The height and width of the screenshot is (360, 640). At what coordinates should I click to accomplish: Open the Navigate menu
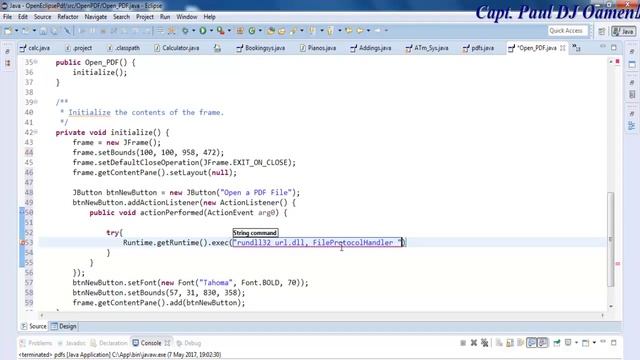pyautogui.click(x=96, y=17)
